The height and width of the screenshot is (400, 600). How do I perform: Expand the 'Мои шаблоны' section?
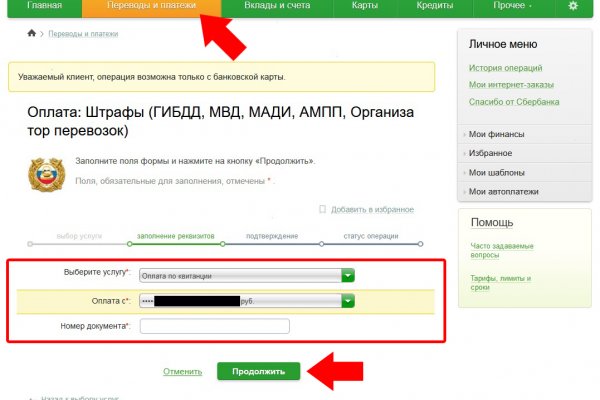pyautogui.click(x=496, y=172)
